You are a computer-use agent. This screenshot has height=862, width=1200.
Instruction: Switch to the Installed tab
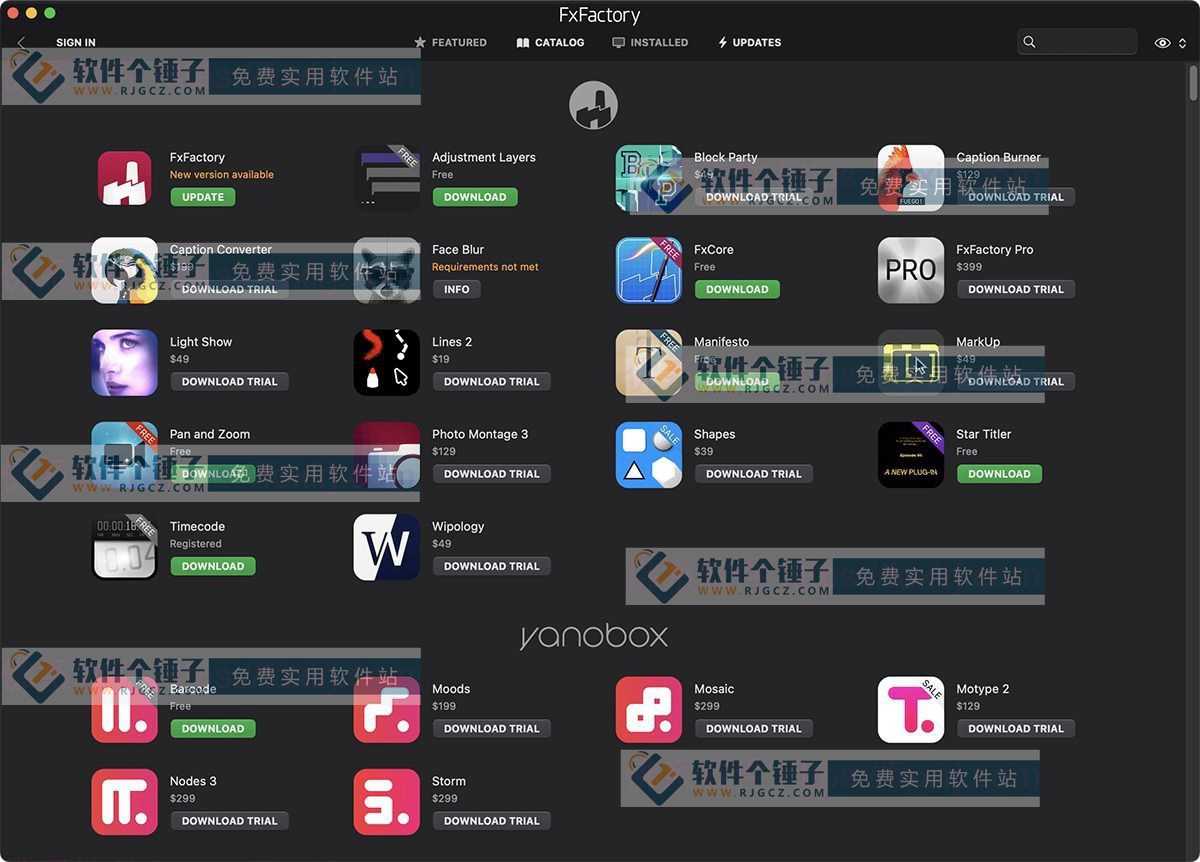(650, 42)
